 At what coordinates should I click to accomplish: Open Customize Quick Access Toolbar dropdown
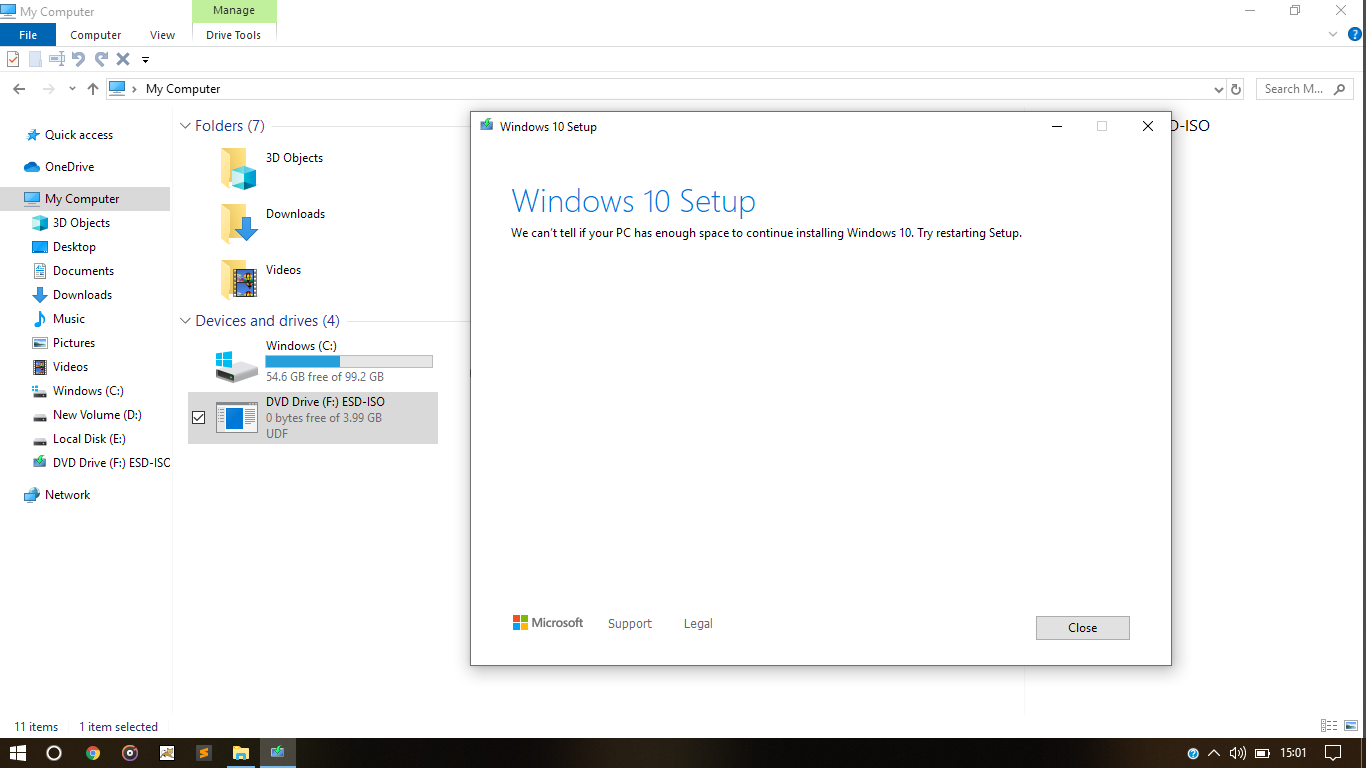(145, 60)
